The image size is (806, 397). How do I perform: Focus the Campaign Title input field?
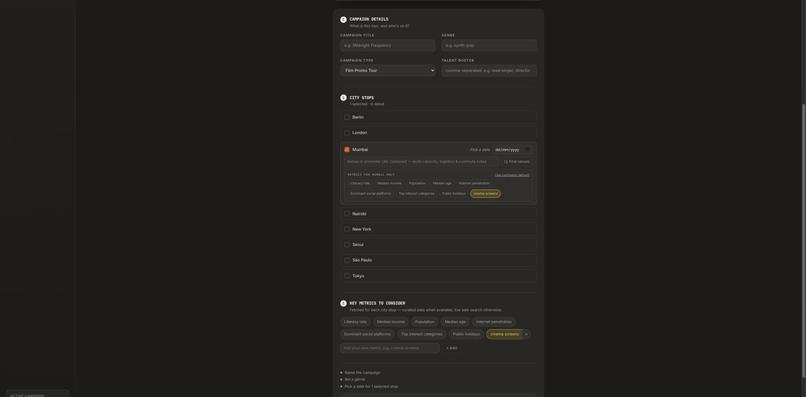pyautogui.click(x=388, y=45)
